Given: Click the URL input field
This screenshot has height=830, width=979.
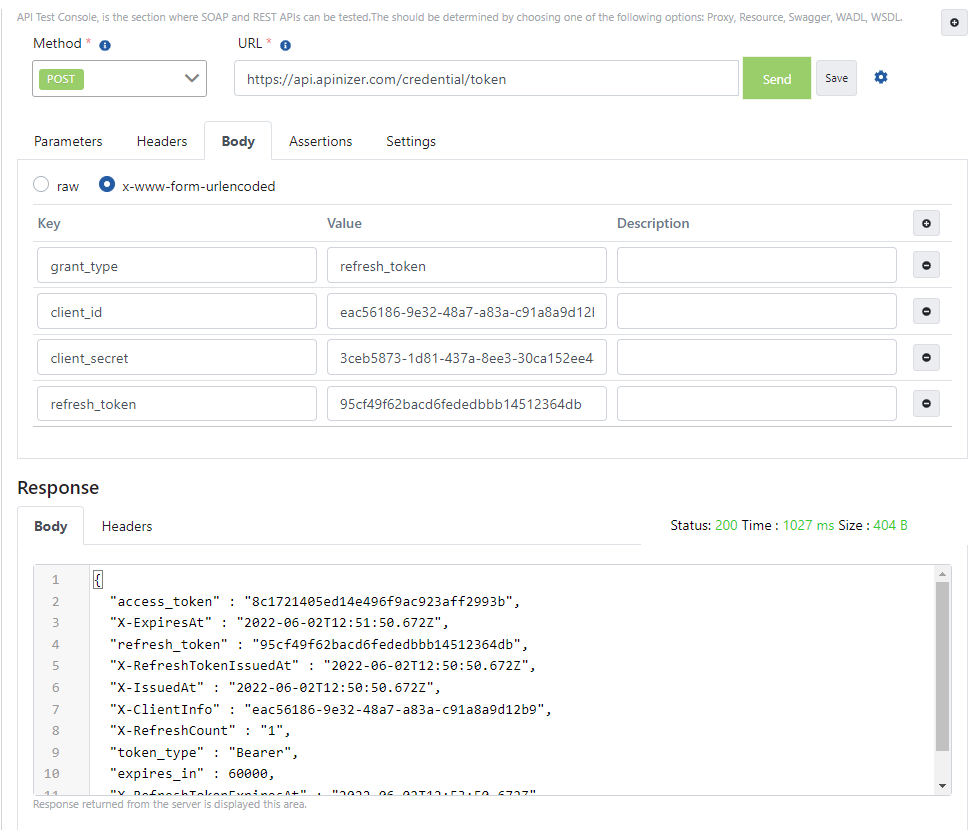Looking at the screenshot, I should [486, 79].
